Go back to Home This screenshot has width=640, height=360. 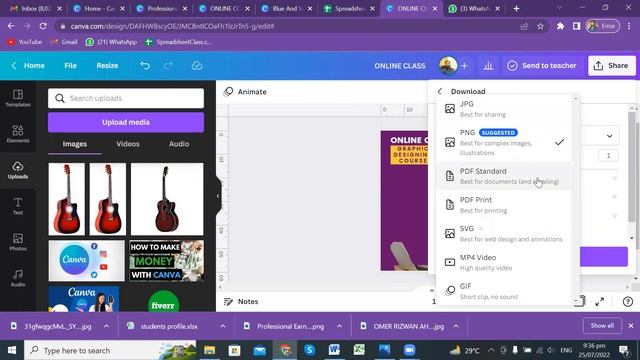tap(28, 65)
